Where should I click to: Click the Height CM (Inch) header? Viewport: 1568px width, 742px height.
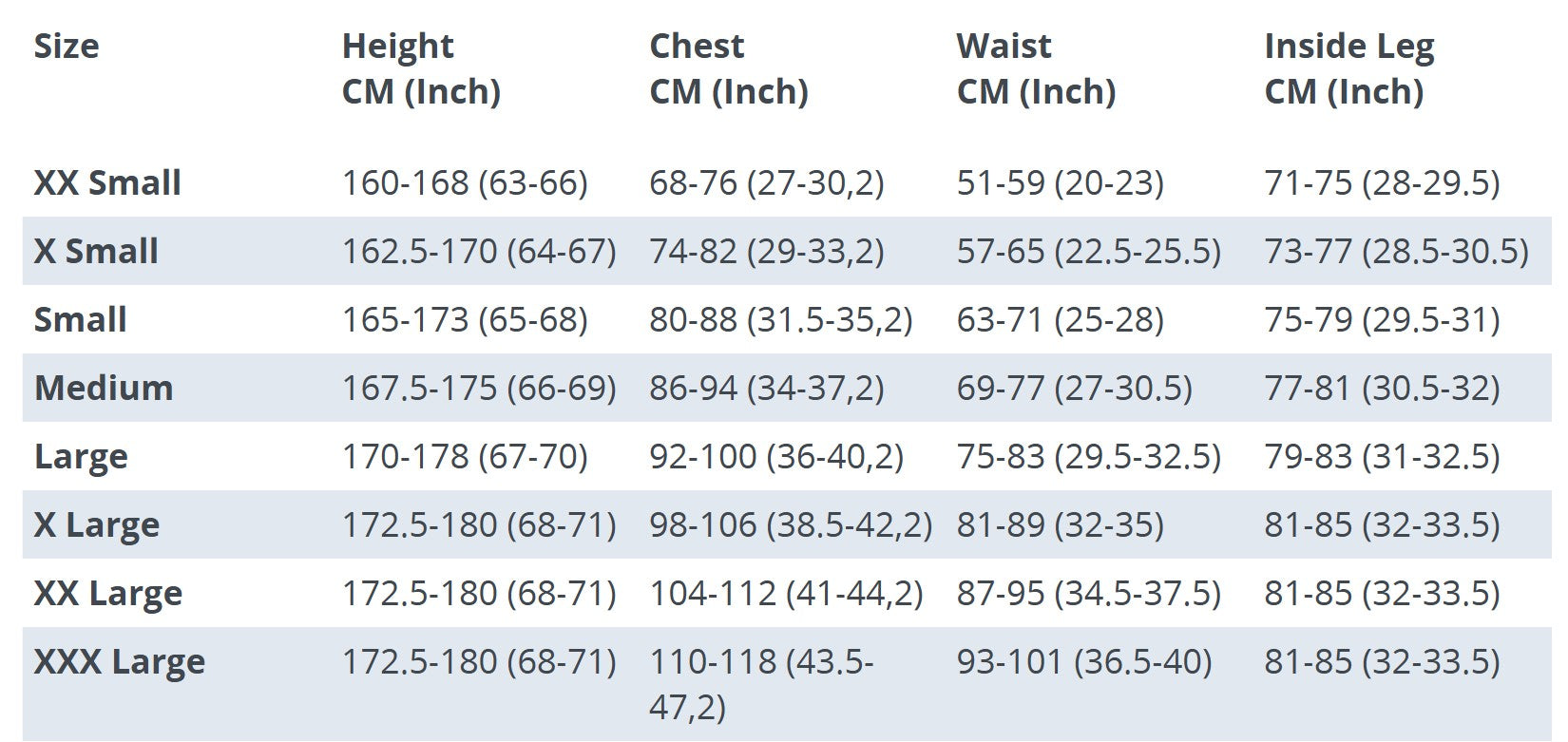[421, 68]
